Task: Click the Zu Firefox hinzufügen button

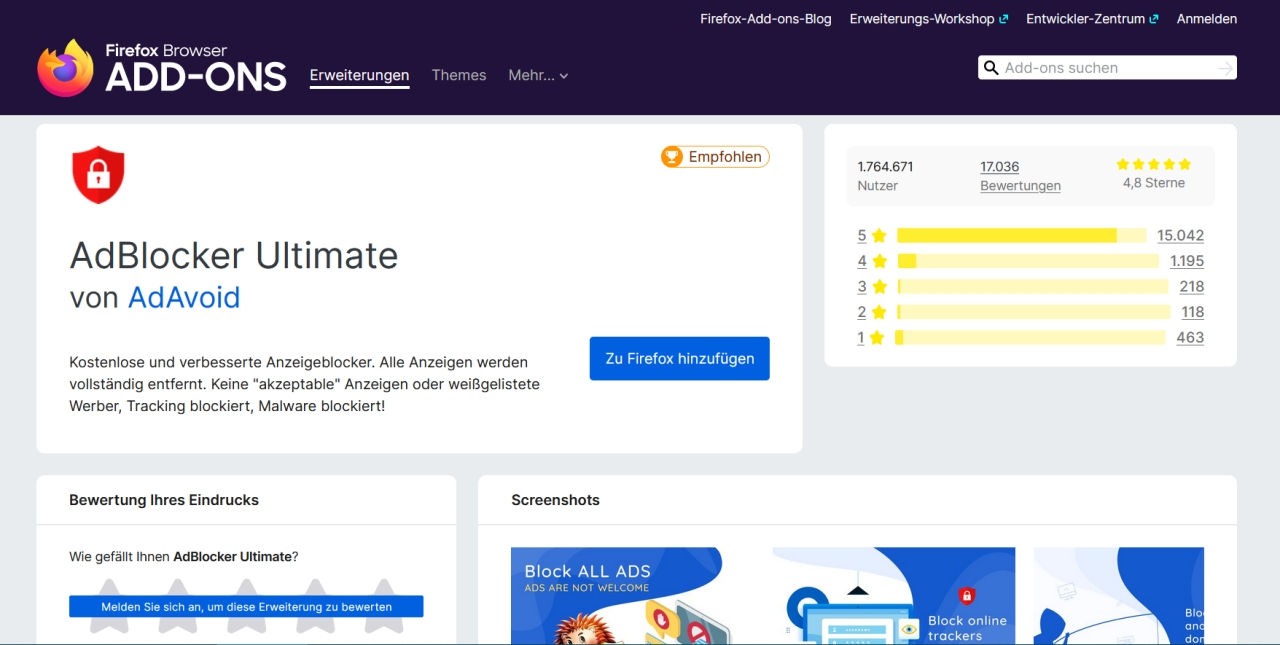Action: pyautogui.click(x=680, y=358)
